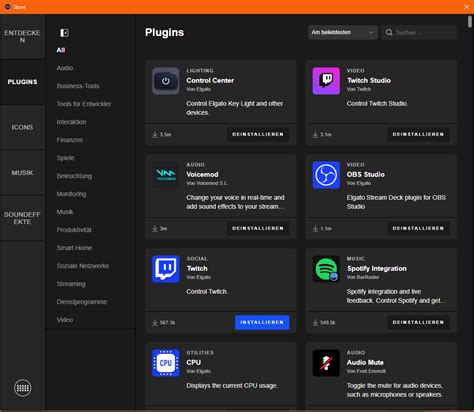Click OBS Studio download count icon
The height and width of the screenshot is (412, 474).
coord(315,228)
